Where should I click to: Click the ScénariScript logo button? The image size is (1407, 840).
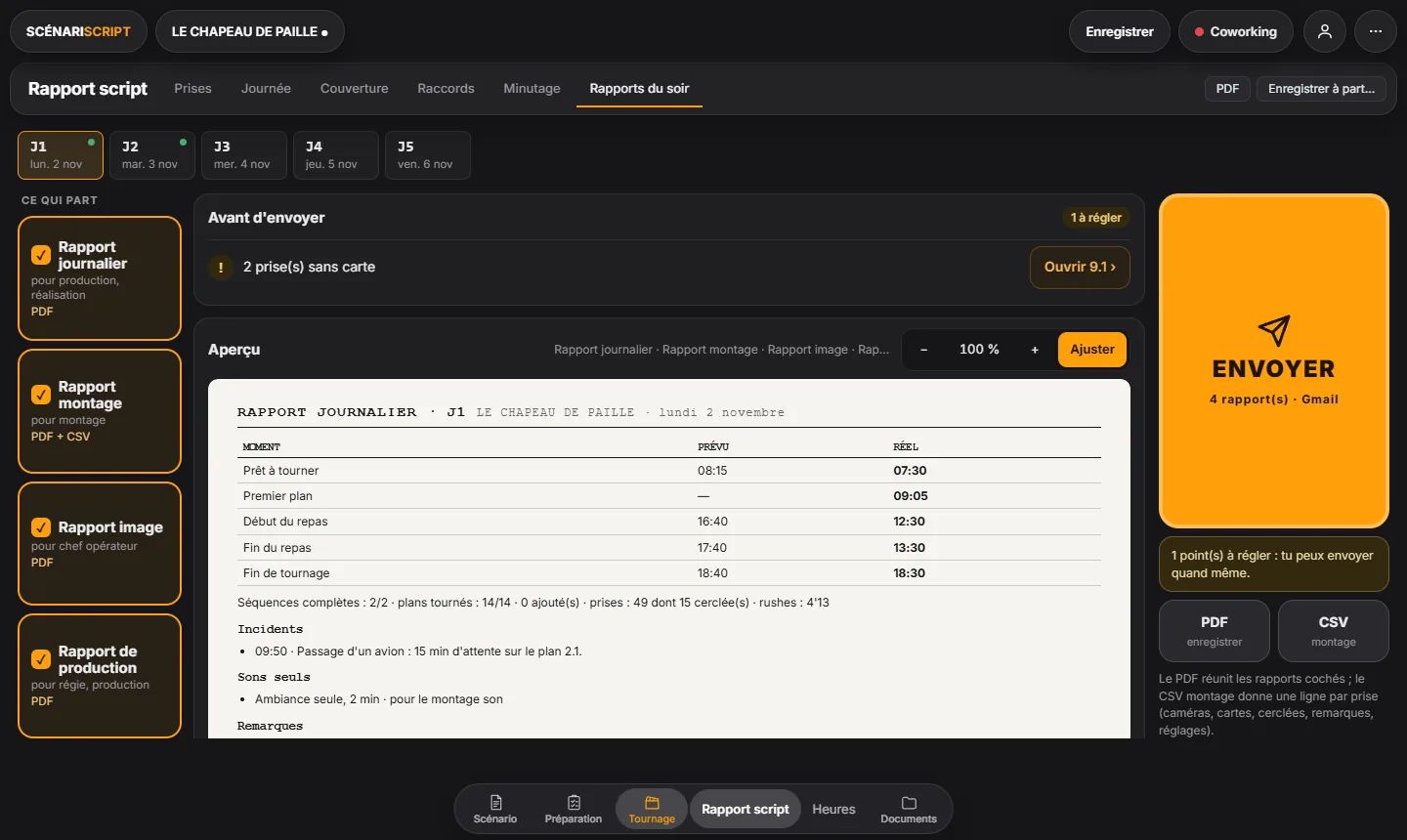(78, 31)
